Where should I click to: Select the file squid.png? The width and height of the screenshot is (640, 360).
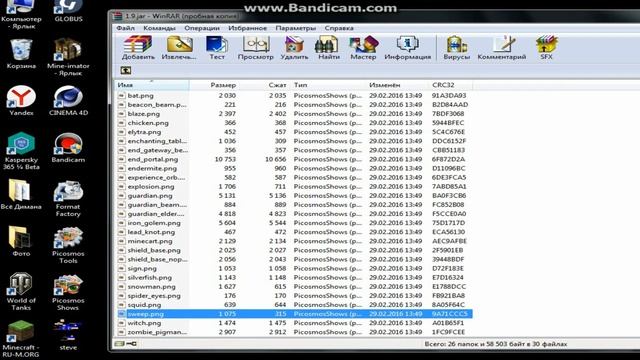coord(144,305)
